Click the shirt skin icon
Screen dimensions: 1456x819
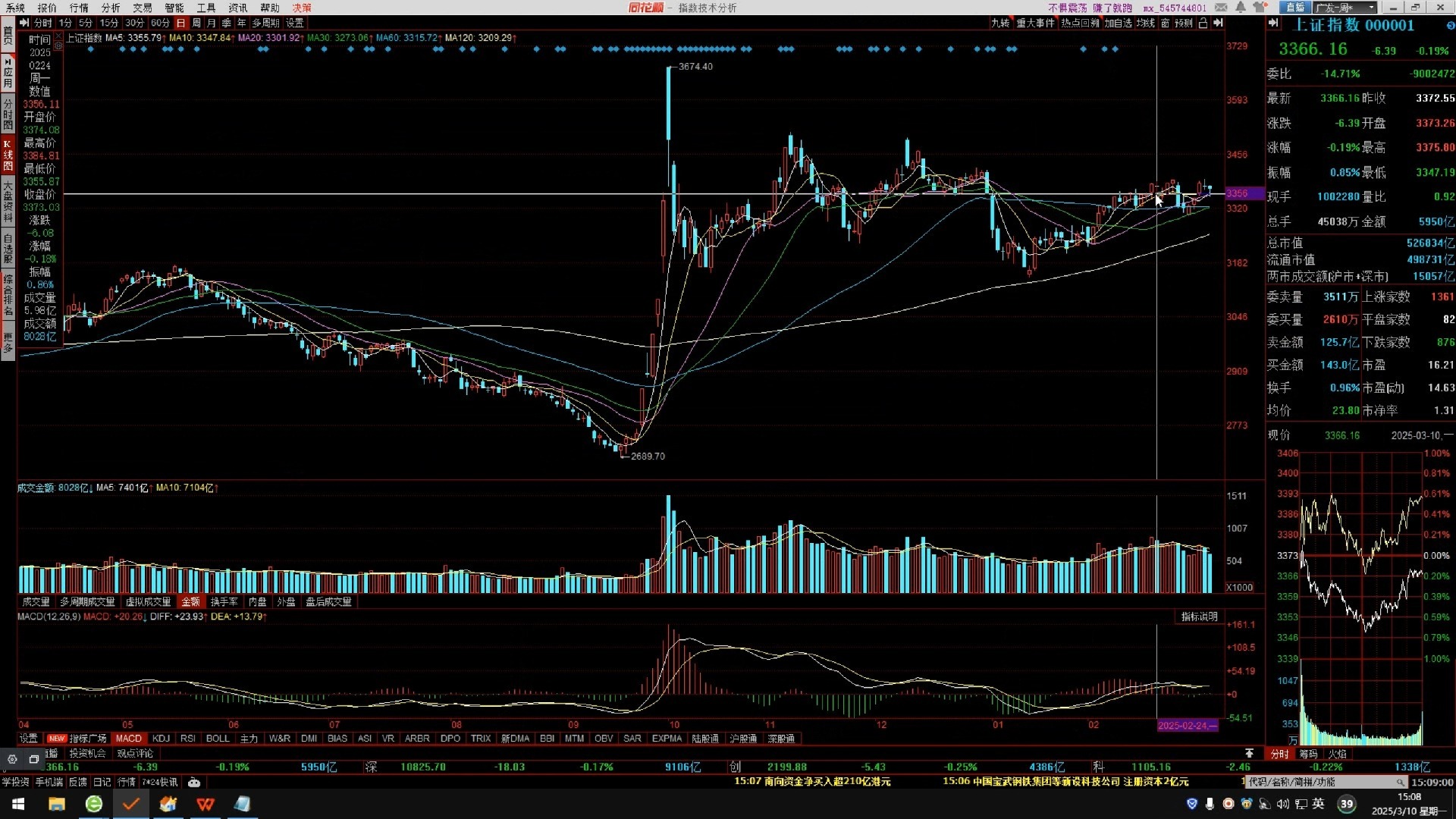pyautogui.click(x=1260, y=8)
